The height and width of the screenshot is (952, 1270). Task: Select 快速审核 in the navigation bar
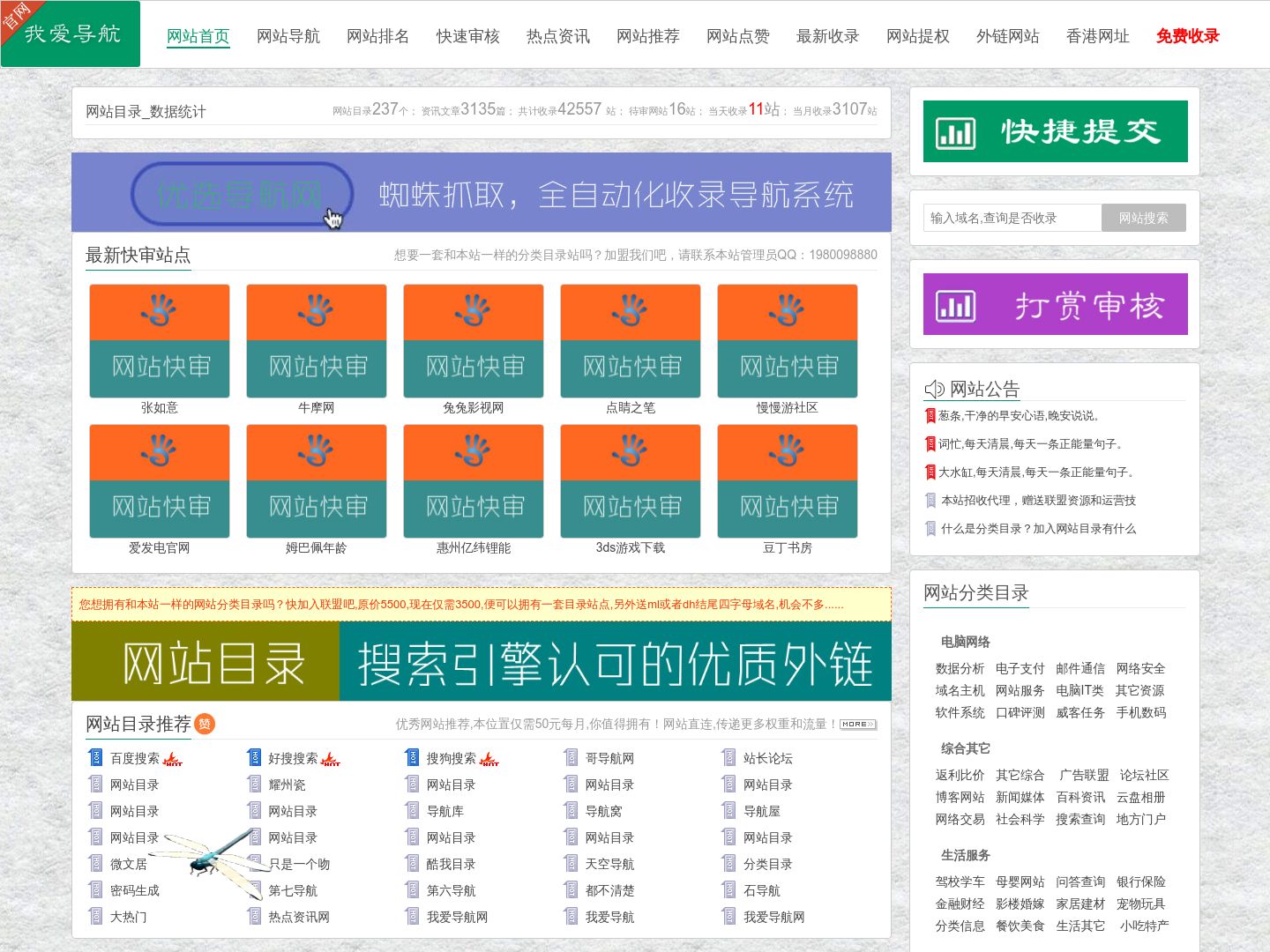tap(468, 36)
